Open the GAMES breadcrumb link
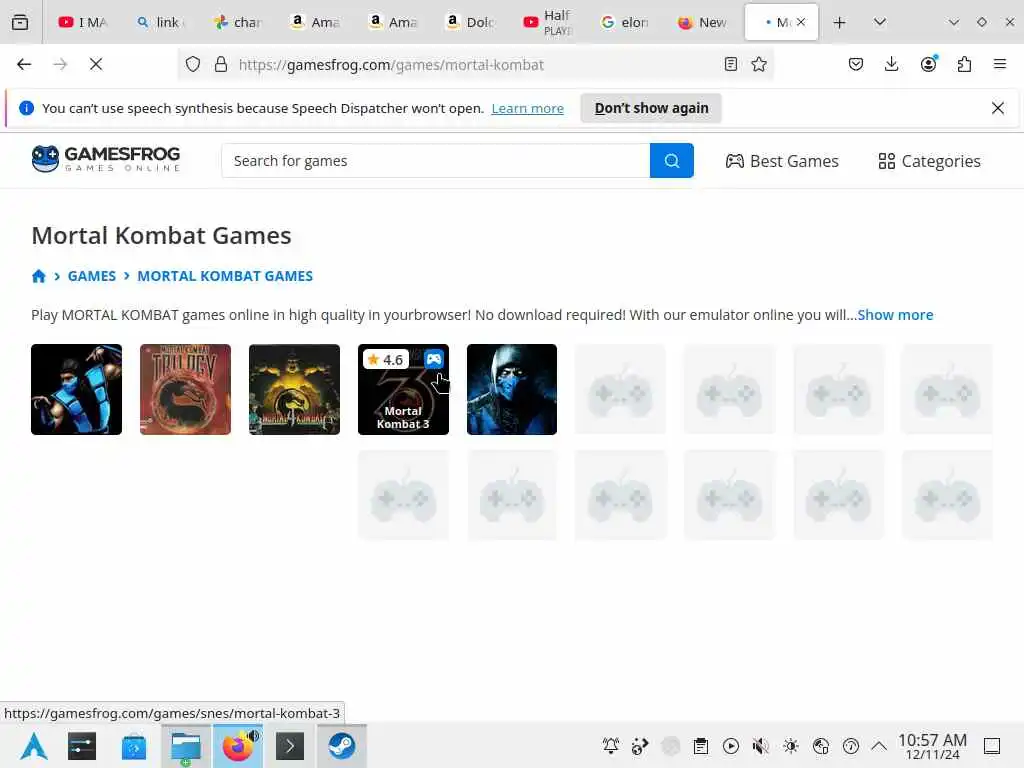 (91, 276)
